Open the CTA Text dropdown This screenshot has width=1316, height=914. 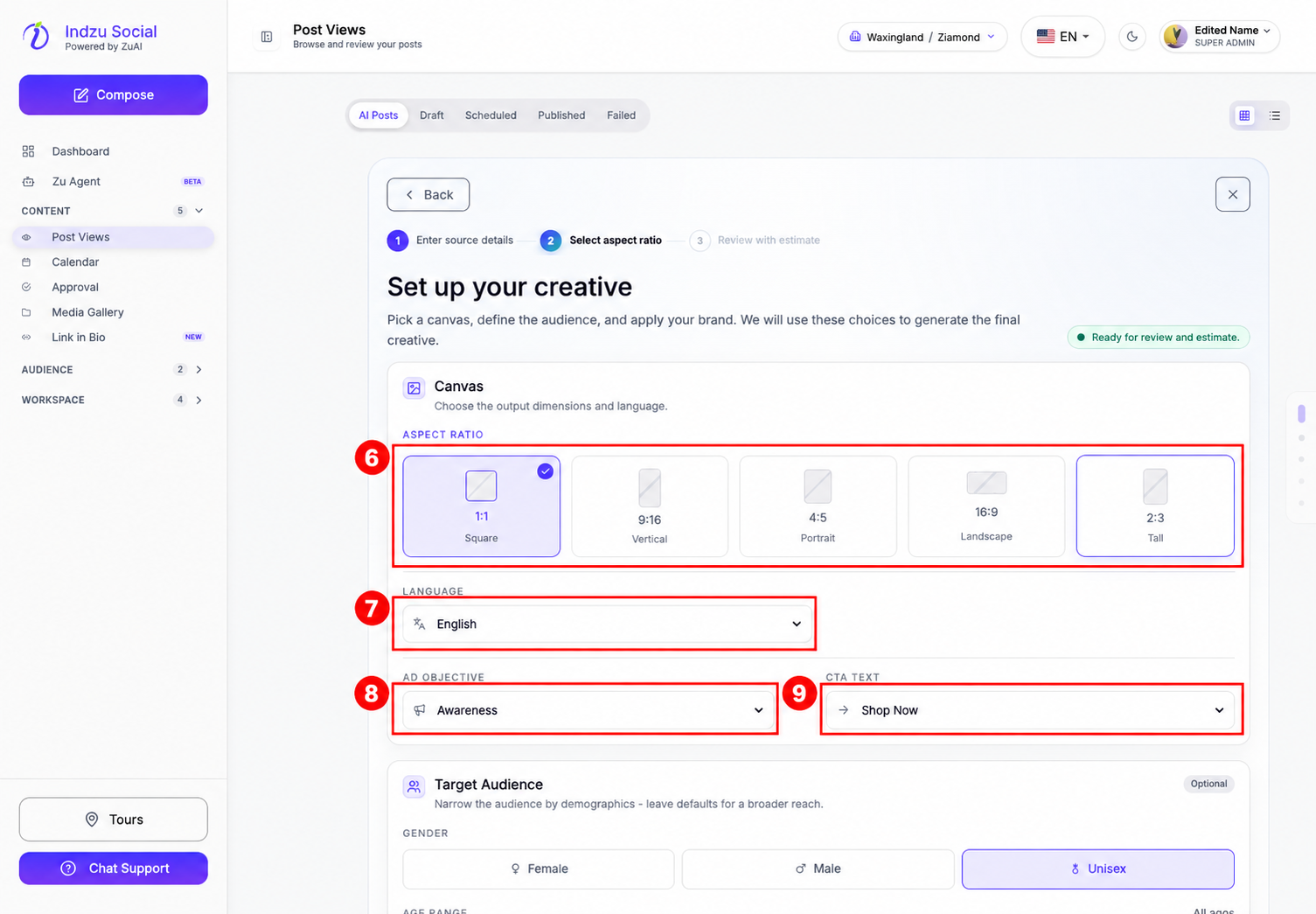tap(1030, 710)
